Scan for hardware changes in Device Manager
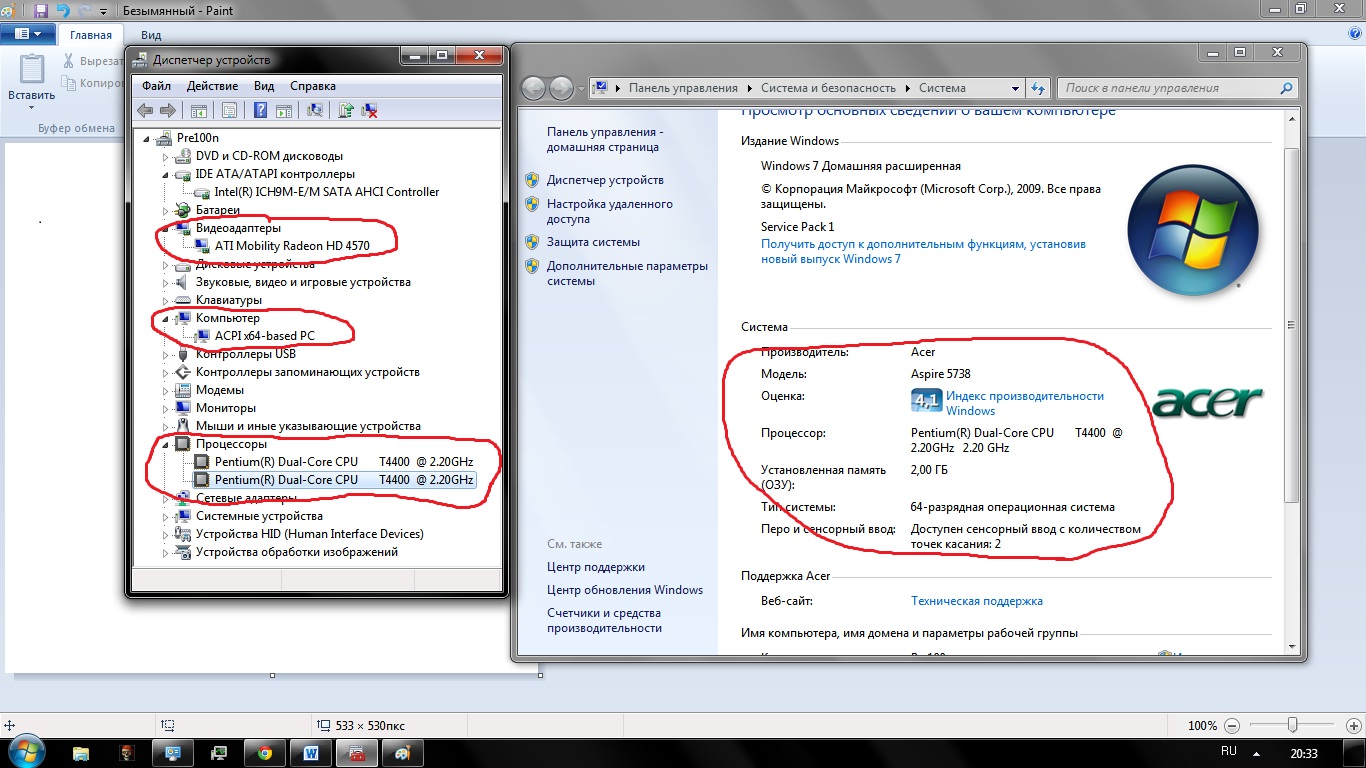The image size is (1366, 768). (315, 111)
